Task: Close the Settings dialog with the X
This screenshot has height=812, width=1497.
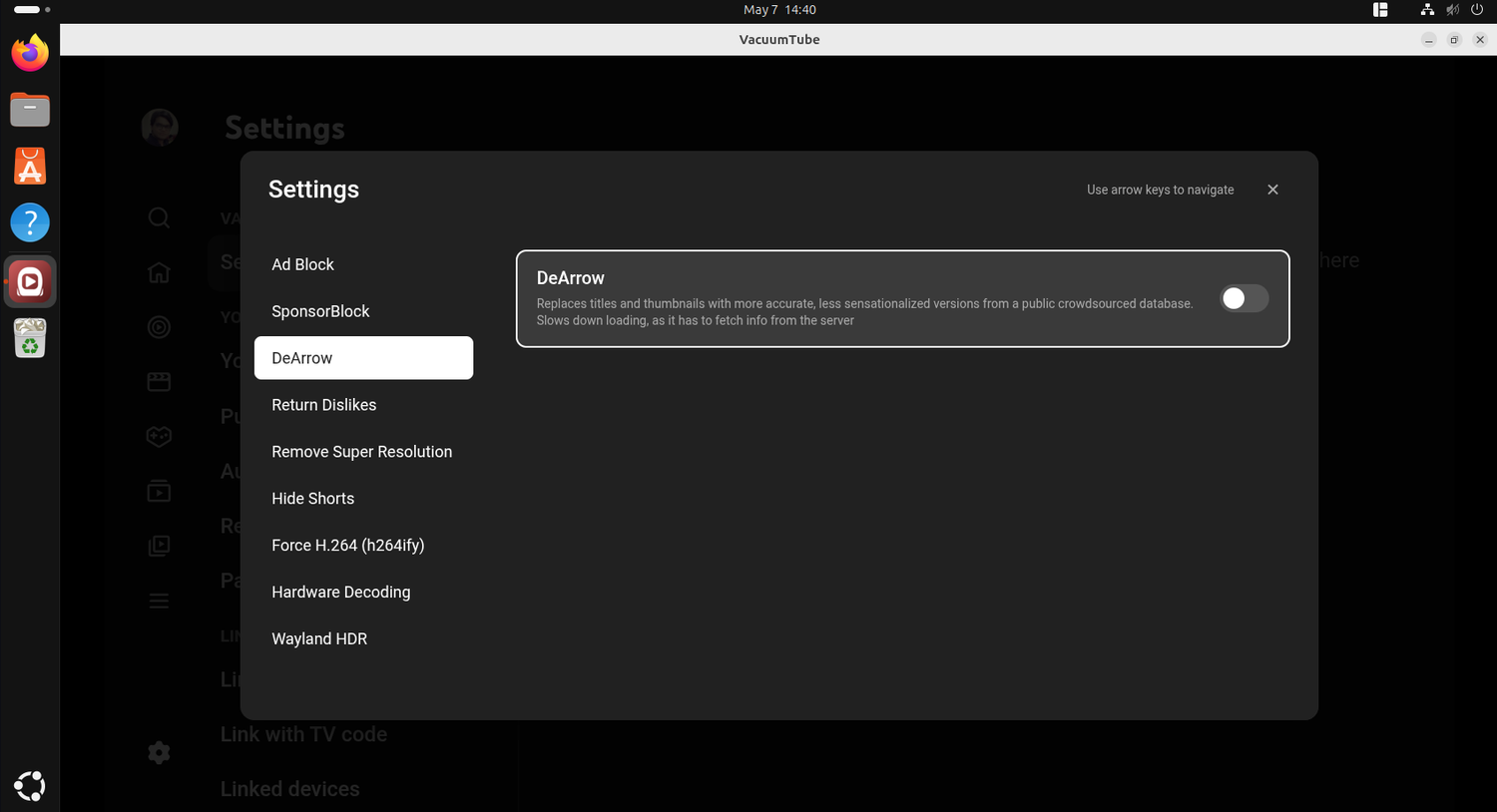Action: click(1272, 190)
